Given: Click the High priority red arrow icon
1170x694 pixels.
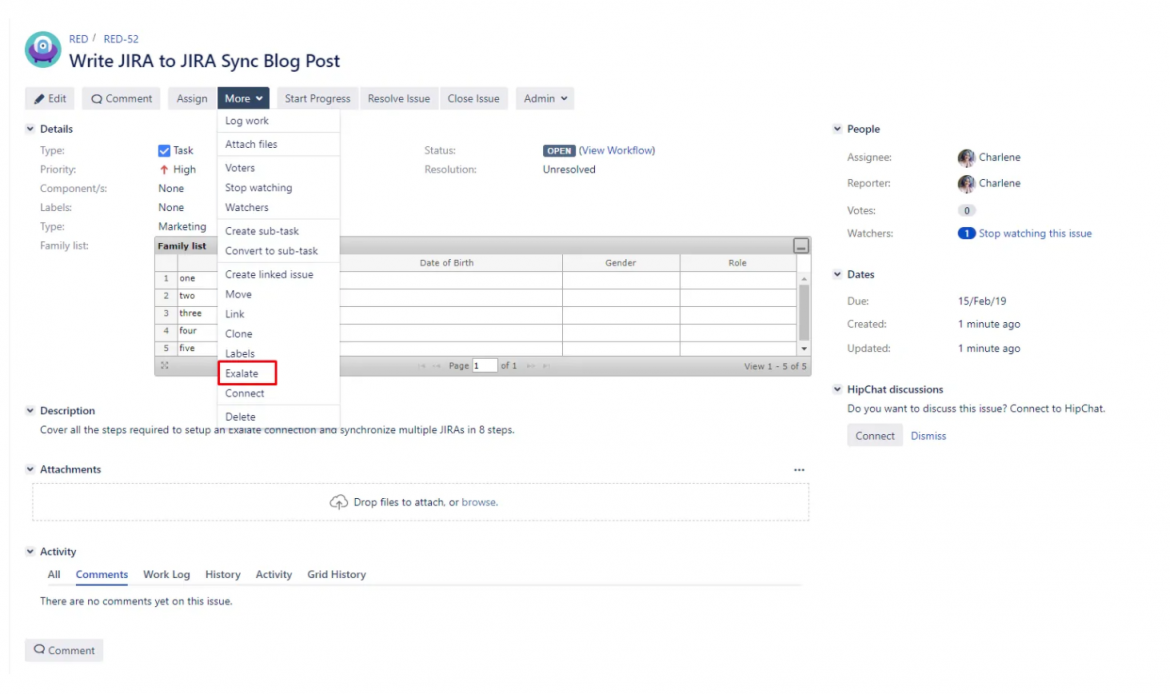Looking at the screenshot, I should [x=164, y=169].
